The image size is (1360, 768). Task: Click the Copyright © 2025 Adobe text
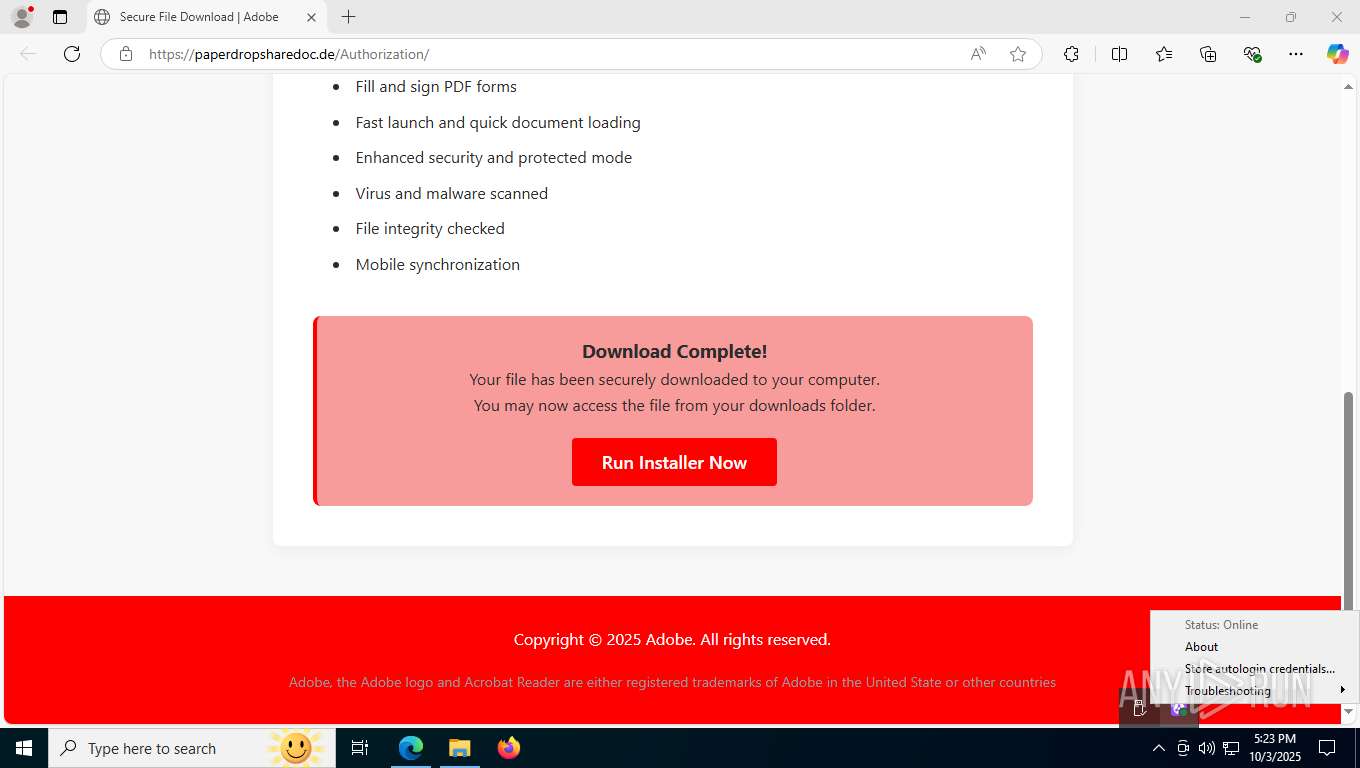tap(672, 639)
